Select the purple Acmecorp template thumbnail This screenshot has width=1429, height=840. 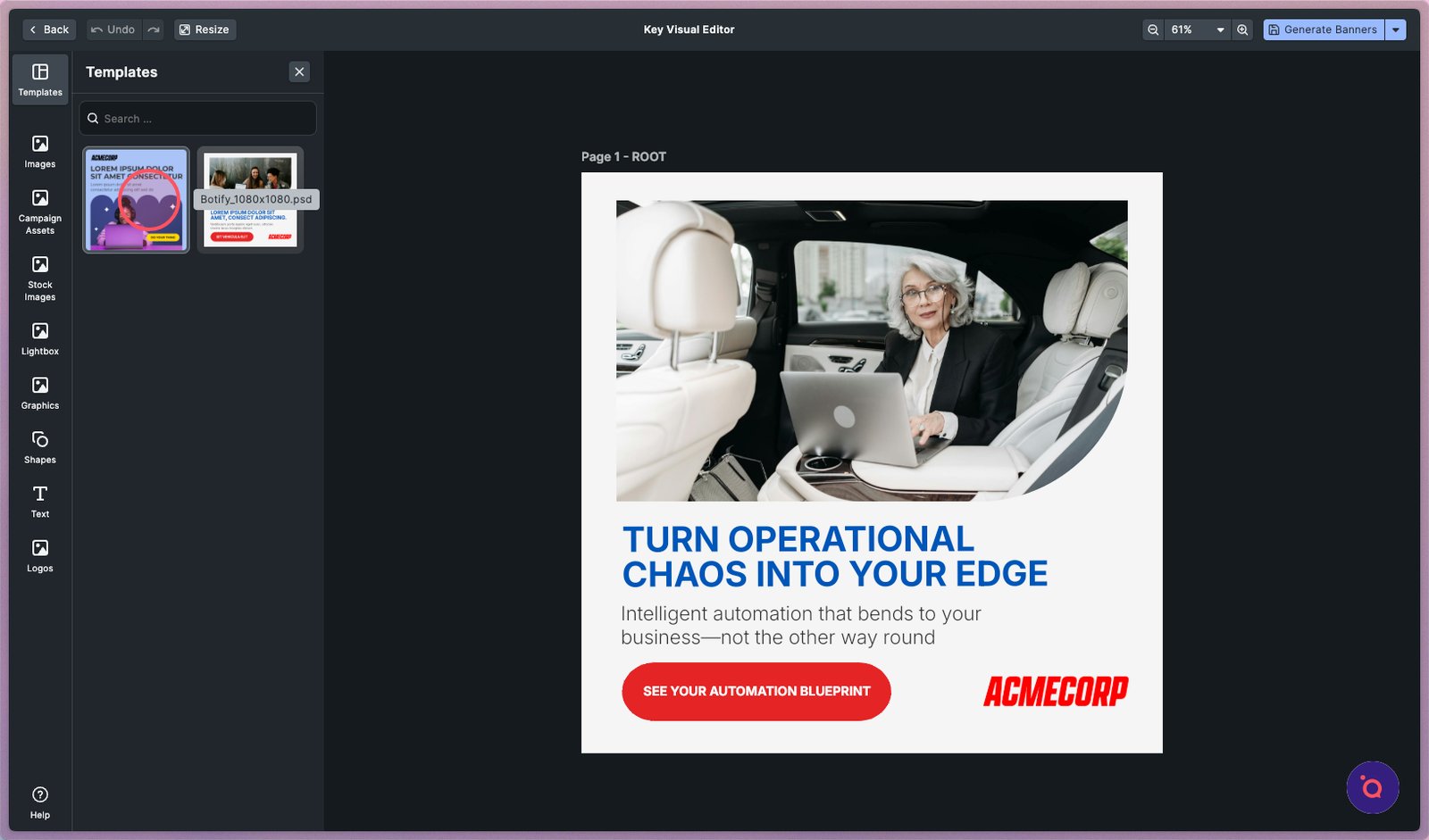pos(137,200)
